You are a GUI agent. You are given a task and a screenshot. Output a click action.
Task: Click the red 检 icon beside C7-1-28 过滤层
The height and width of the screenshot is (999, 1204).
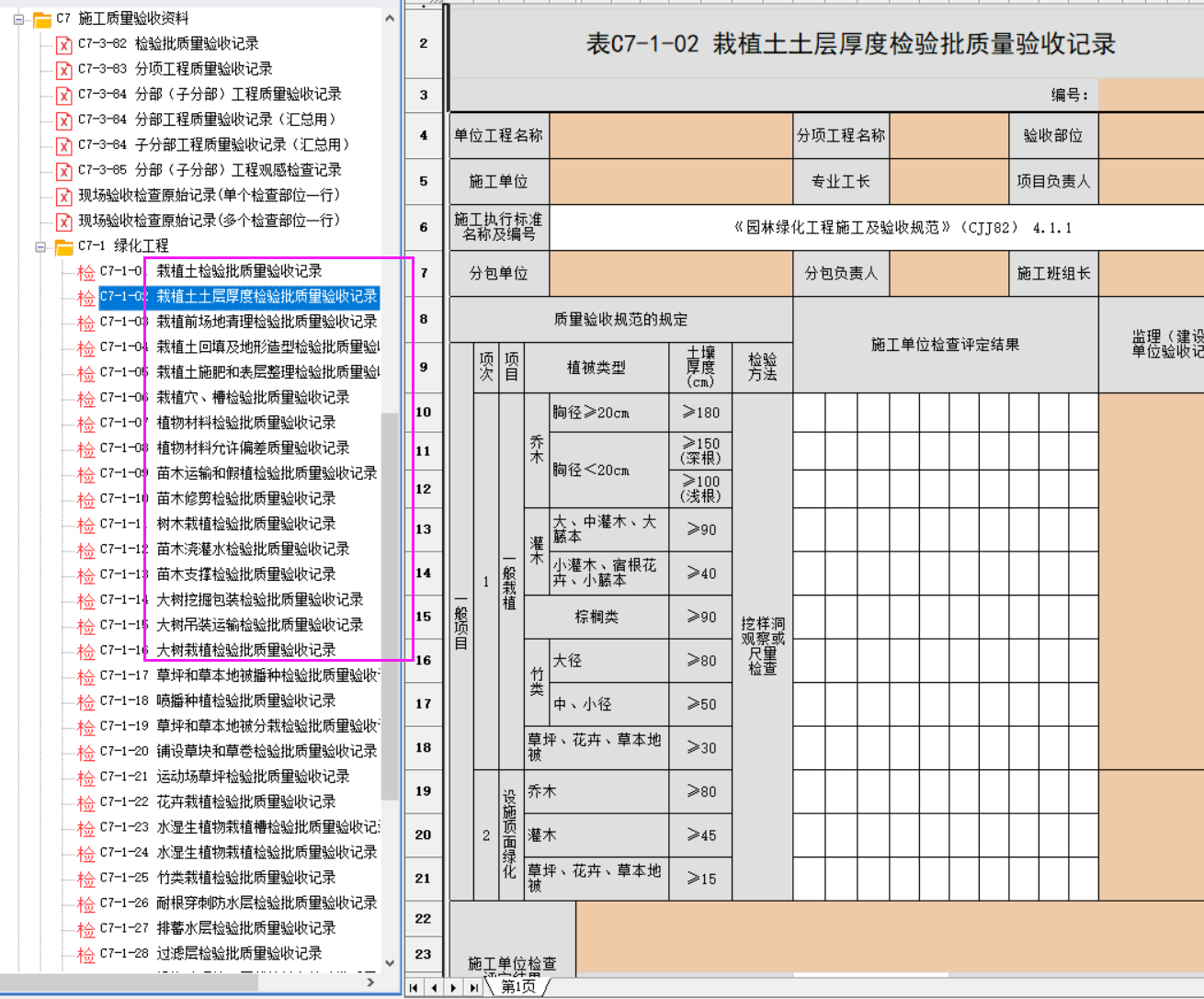86,954
